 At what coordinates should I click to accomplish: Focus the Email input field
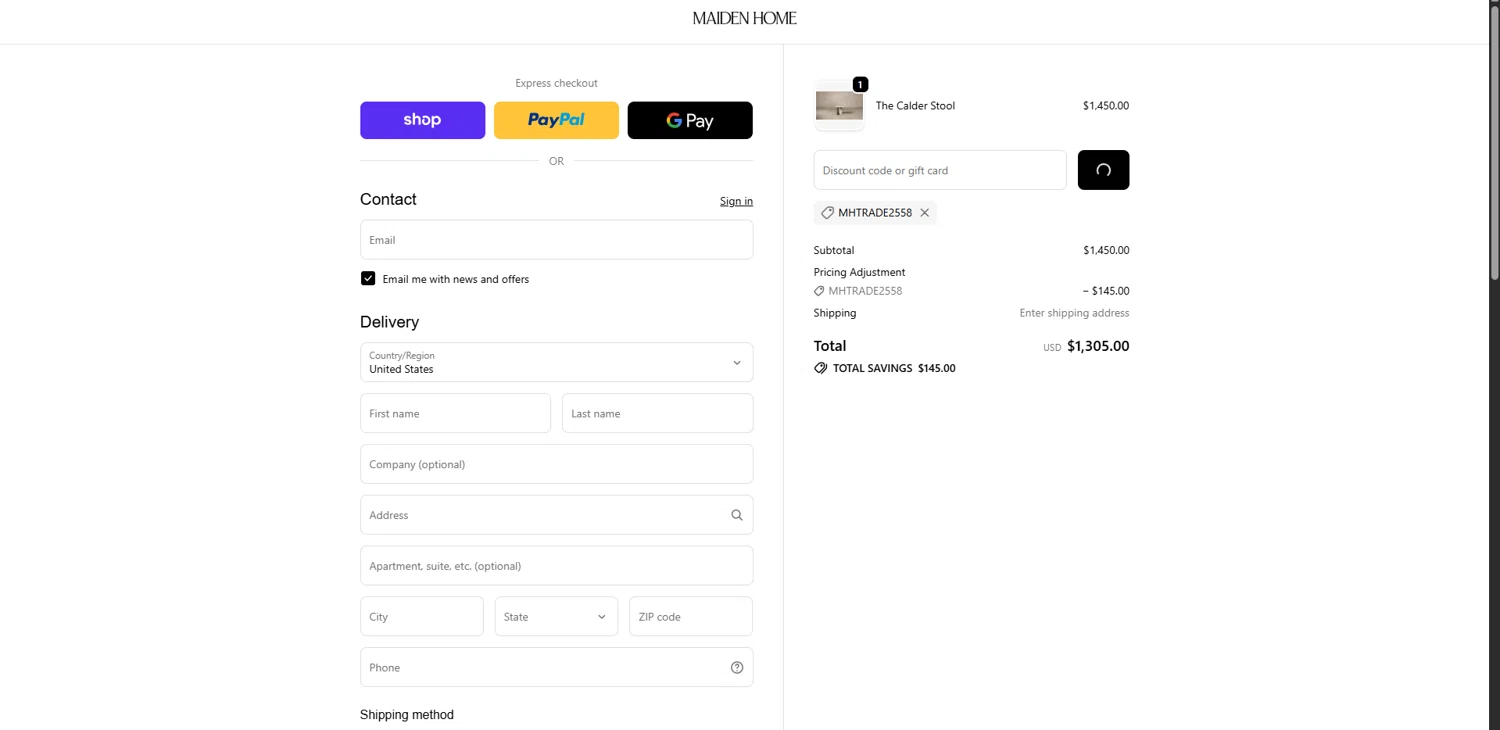[556, 240]
